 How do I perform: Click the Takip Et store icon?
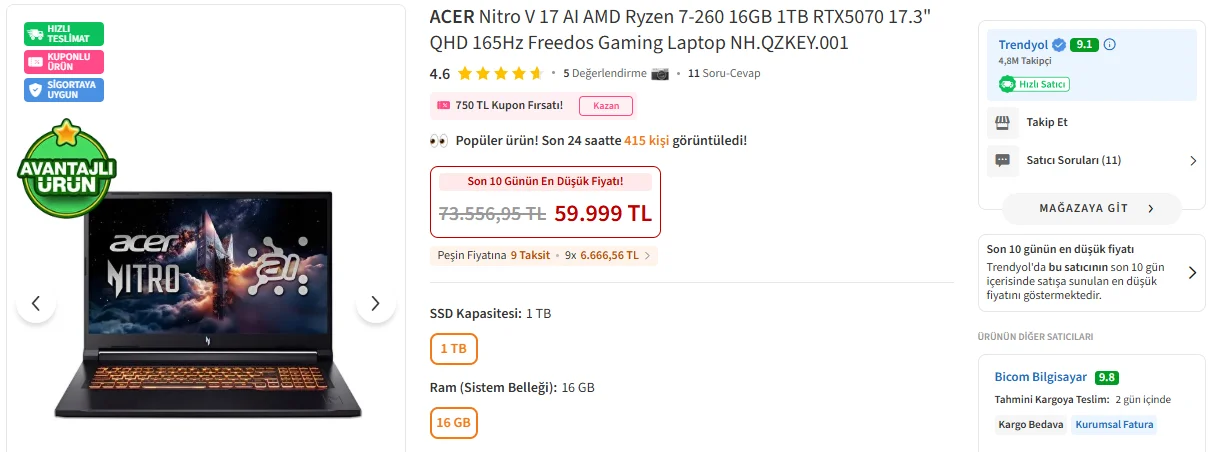[1002, 122]
